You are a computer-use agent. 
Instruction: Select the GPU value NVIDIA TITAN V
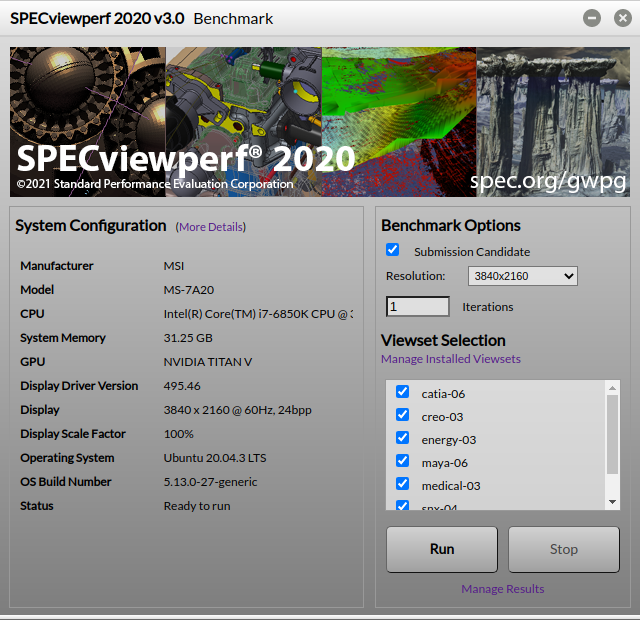[x=208, y=362]
